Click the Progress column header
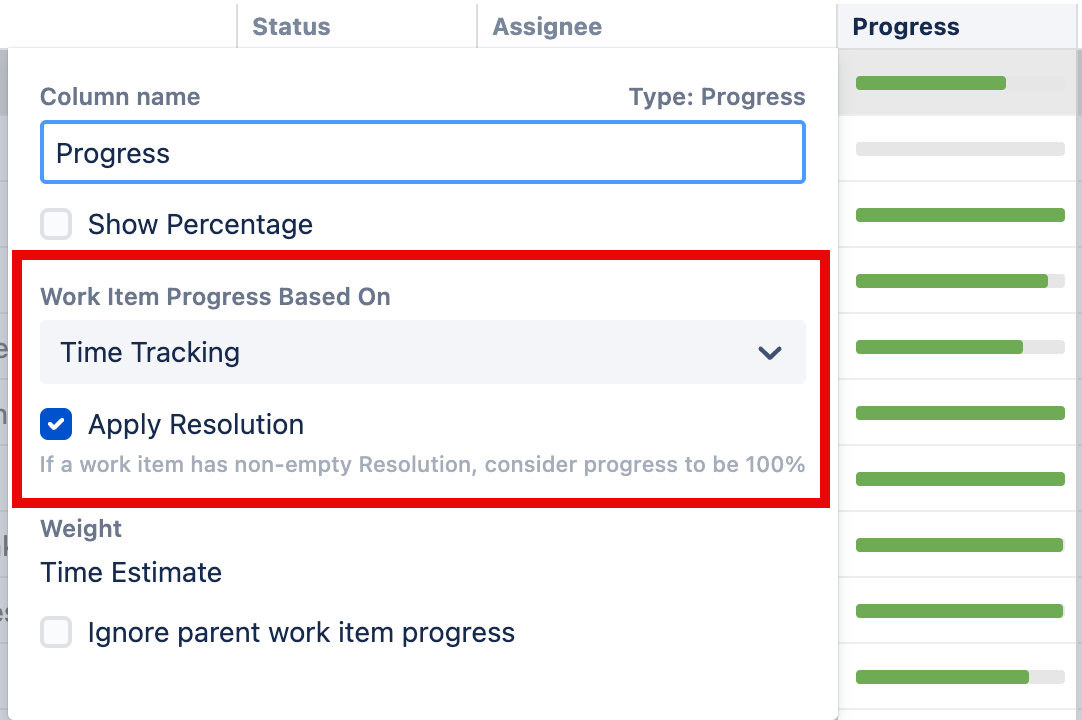The height and width of the screenshot is (720, 1082). [x=905, y=26]
